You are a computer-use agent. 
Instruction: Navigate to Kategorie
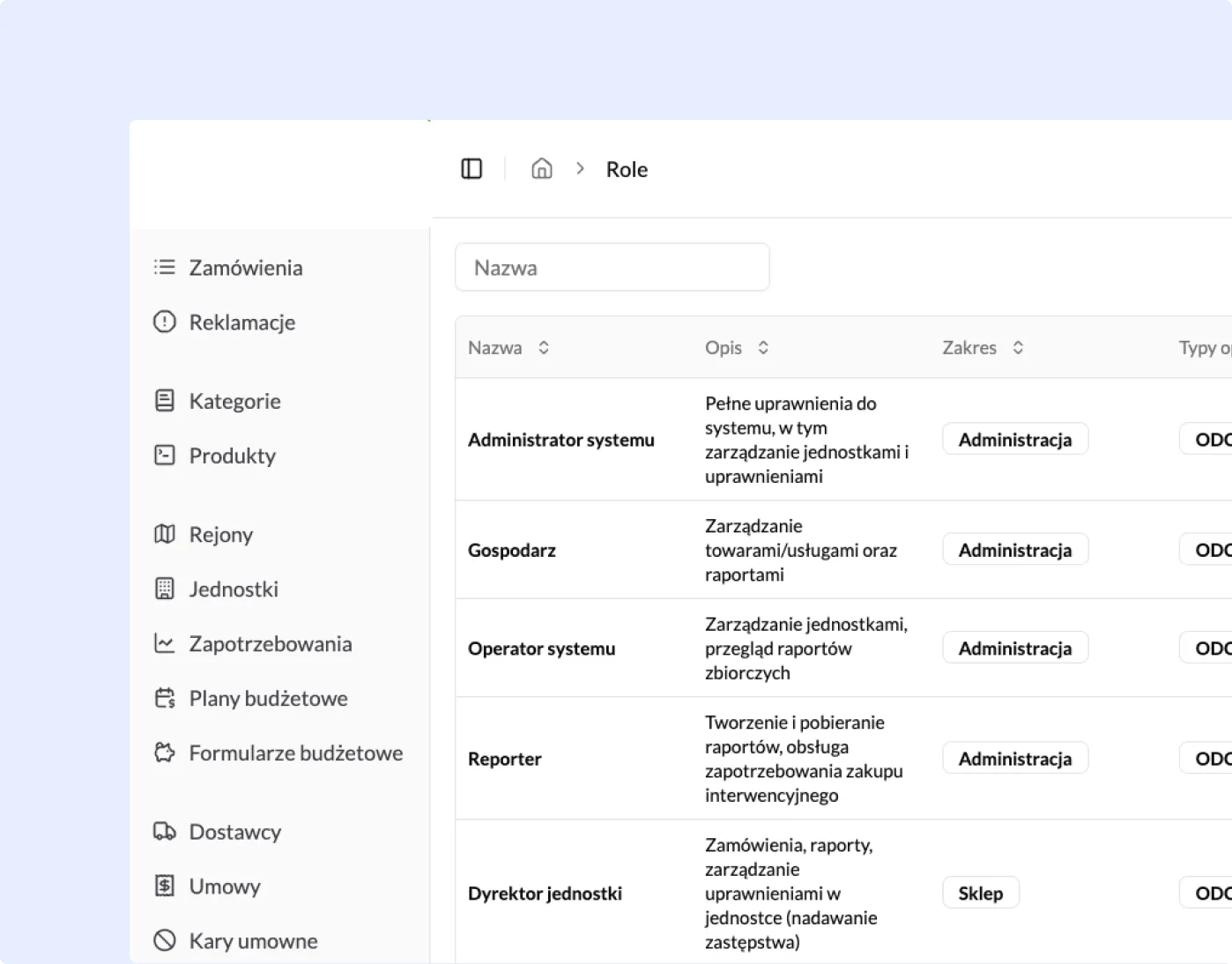(235, 401)
